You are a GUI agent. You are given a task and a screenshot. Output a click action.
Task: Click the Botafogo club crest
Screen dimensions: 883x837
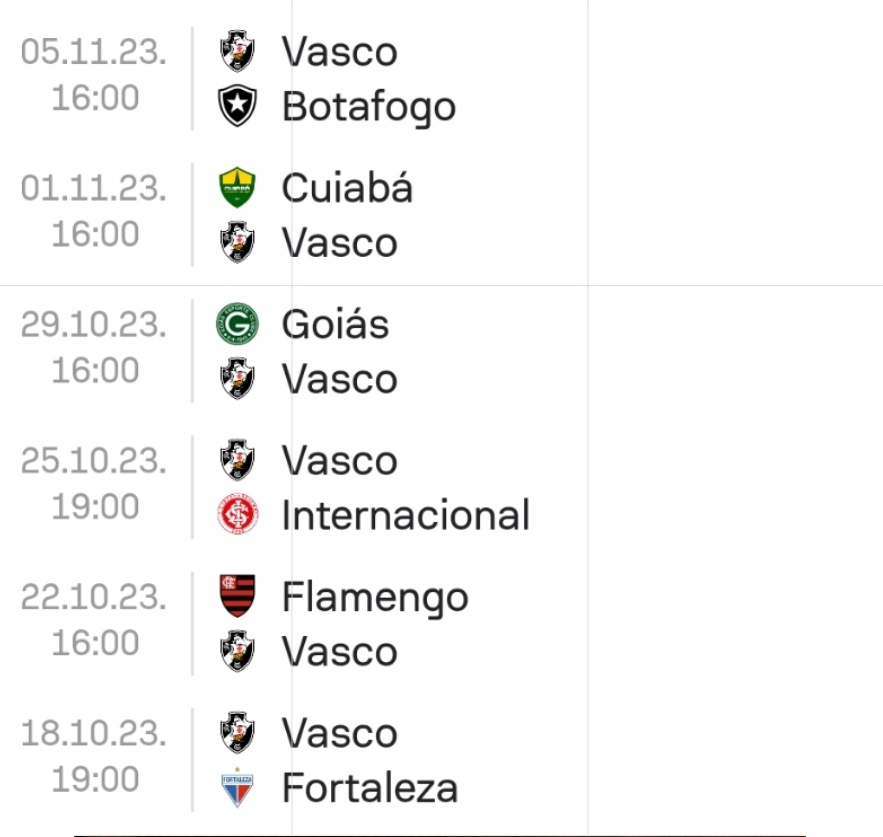237,106
